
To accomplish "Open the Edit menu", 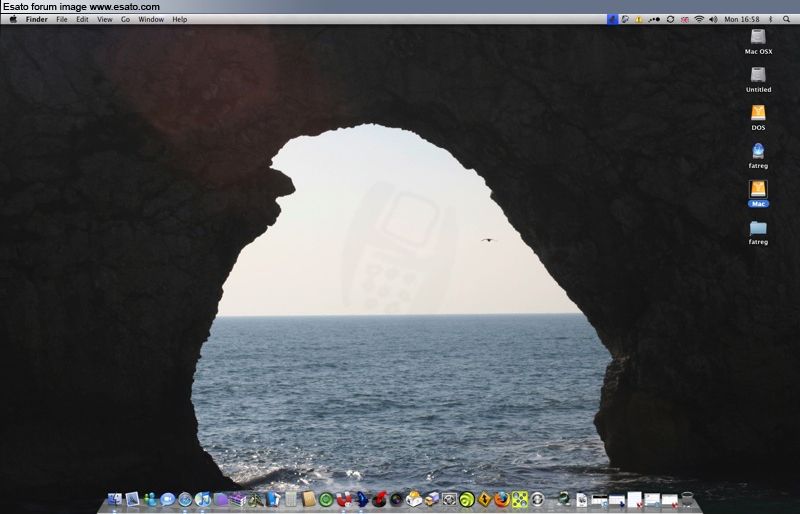I will (x=82, y=19).
